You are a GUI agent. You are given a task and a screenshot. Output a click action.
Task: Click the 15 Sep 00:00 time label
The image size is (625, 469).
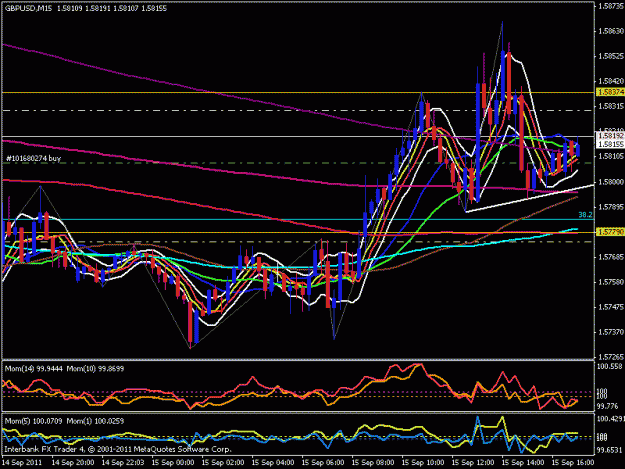pyautogui.click(x=173, y=463)
